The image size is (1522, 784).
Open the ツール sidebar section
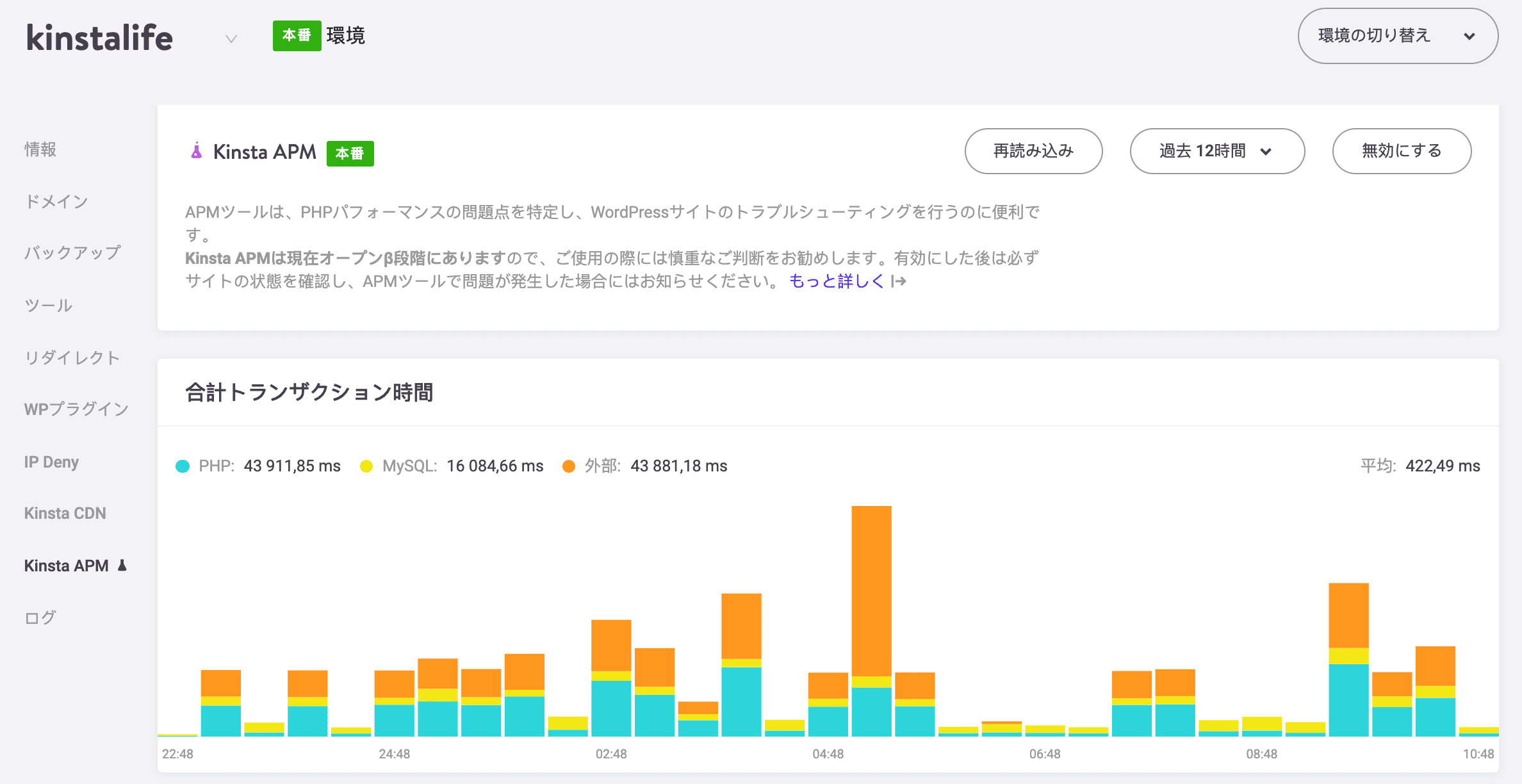coord(48,306)
